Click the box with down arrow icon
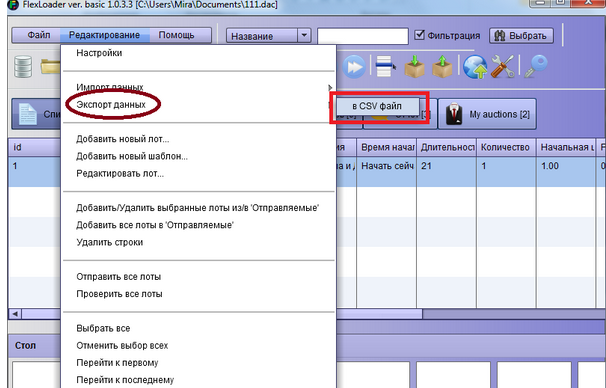The height and width of the screenshot is (388, 606). 414,66
